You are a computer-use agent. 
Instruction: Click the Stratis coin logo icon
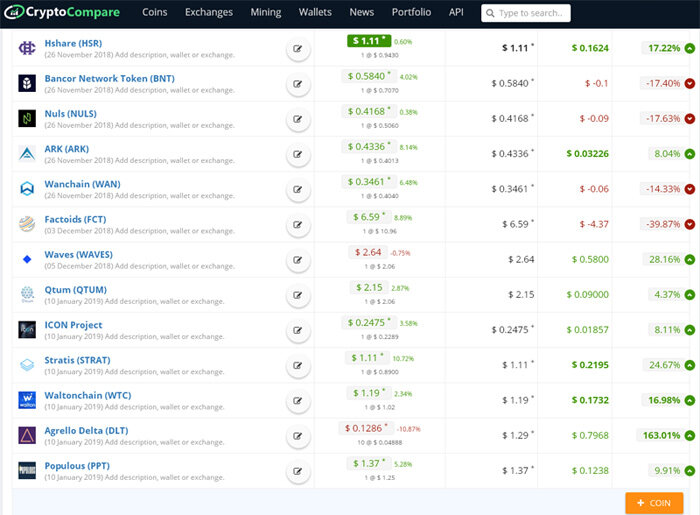(27, 365)
